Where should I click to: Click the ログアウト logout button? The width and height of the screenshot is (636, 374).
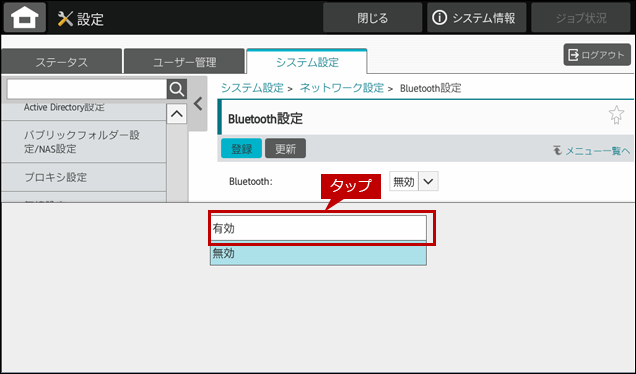597,55
